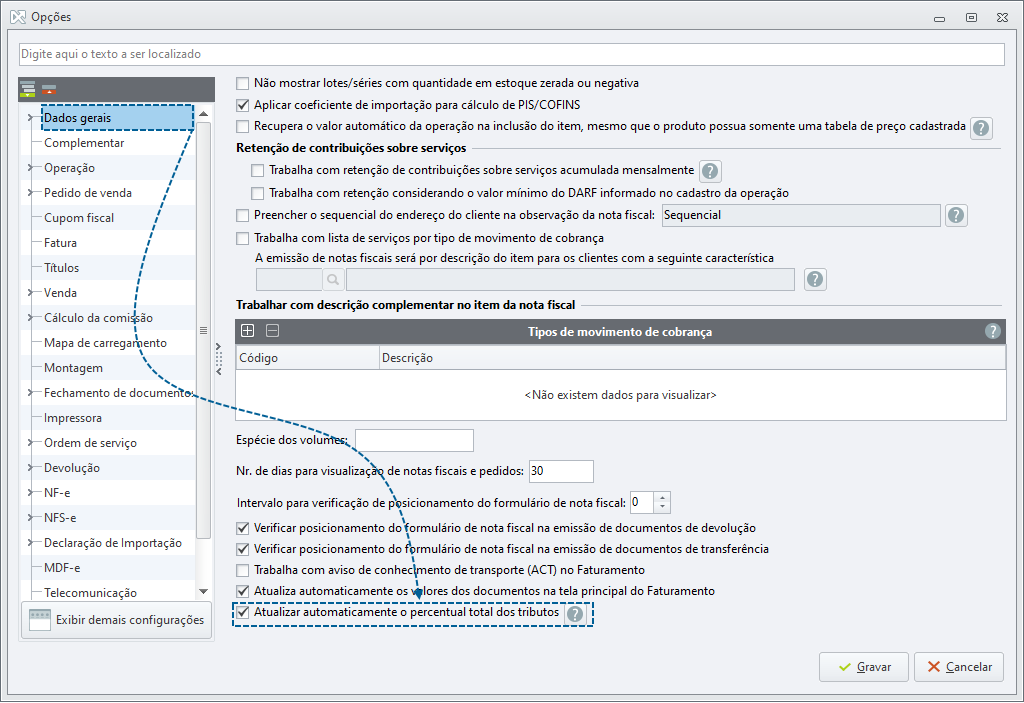
Task: Enable retention considering minimum DARF value
Action: [257, 193]
